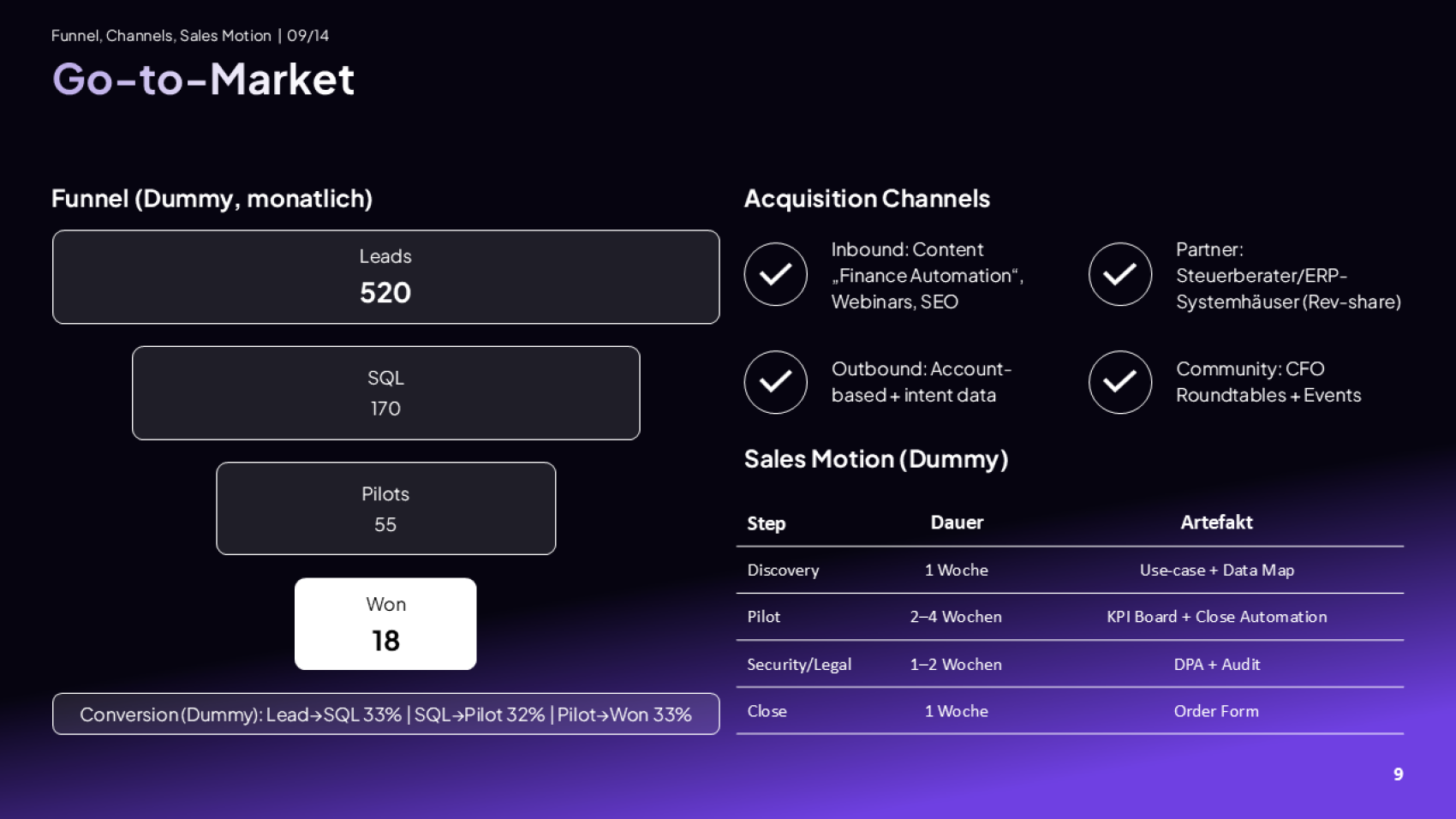
Task: Click the Dauer column header
Action: point(957,523)
